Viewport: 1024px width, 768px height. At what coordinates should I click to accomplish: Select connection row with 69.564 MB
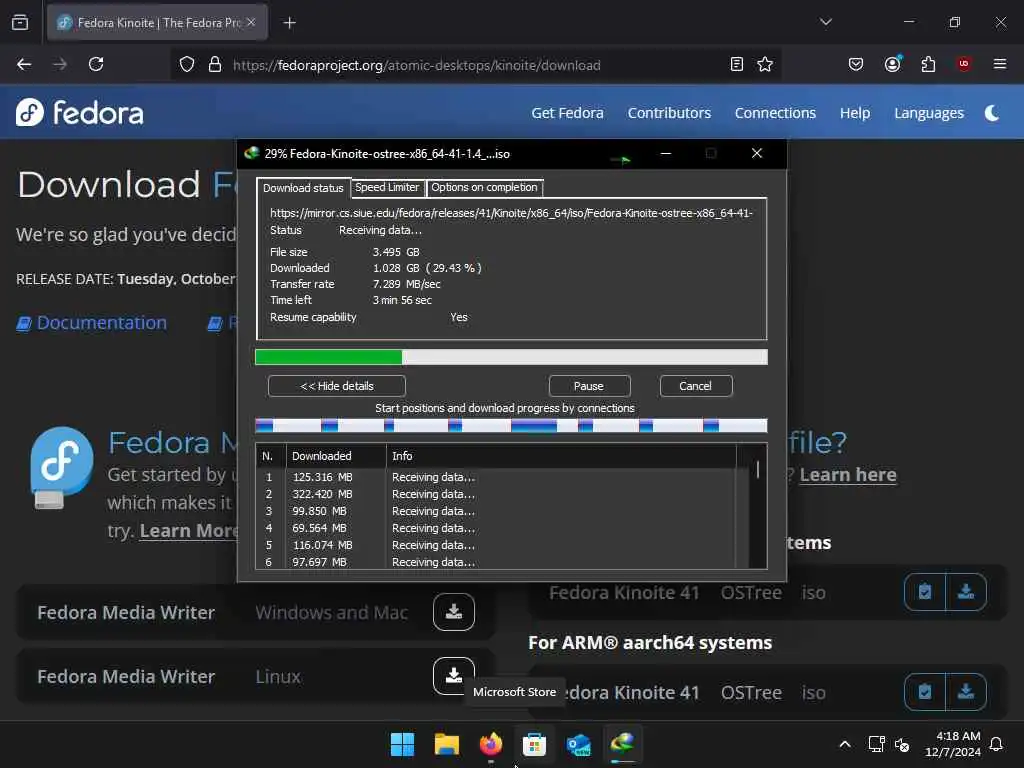tap(496, 528)
